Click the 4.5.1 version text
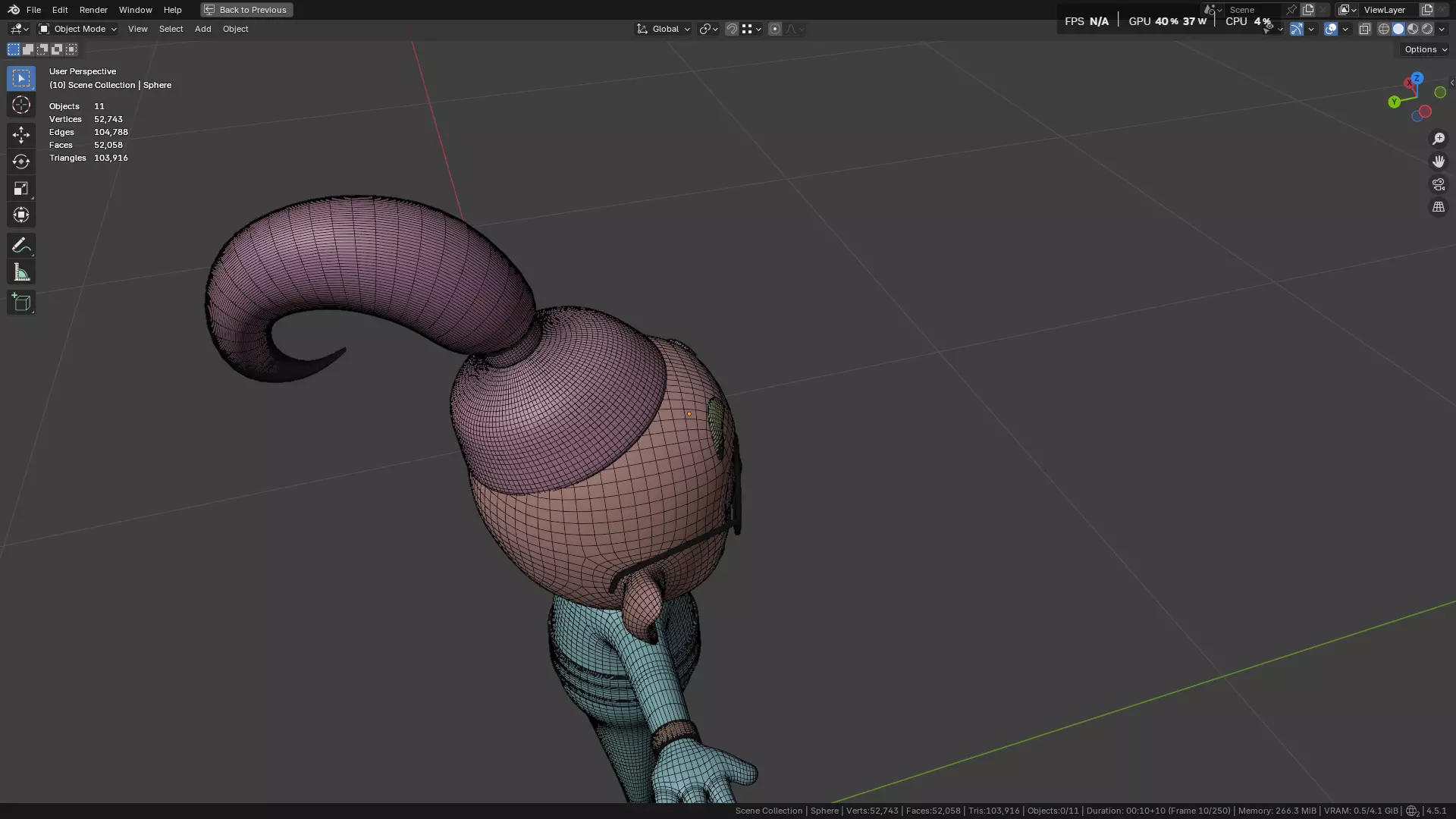Image resolution: width=1456 pixels, height=819 pixels. pyautogui.click(x=1436, y=811)
